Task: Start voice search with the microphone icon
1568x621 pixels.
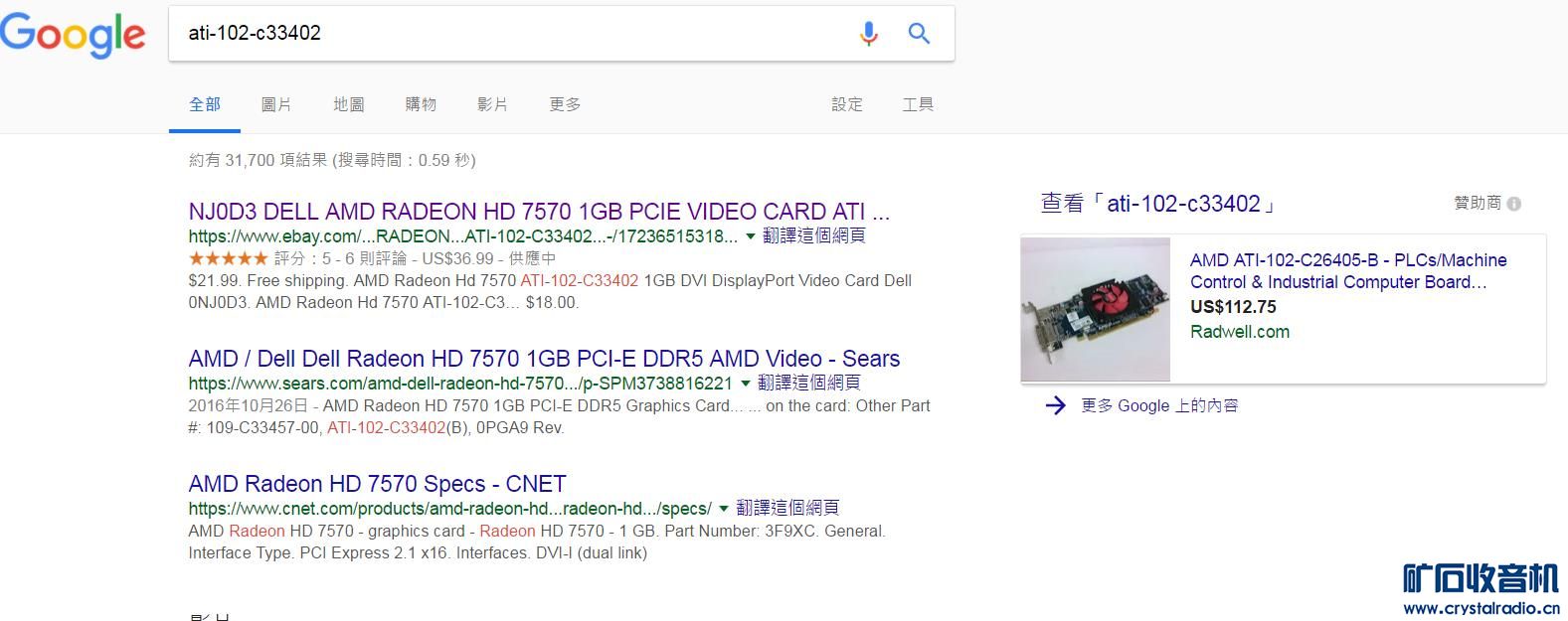Action: [x=868, y=34]
